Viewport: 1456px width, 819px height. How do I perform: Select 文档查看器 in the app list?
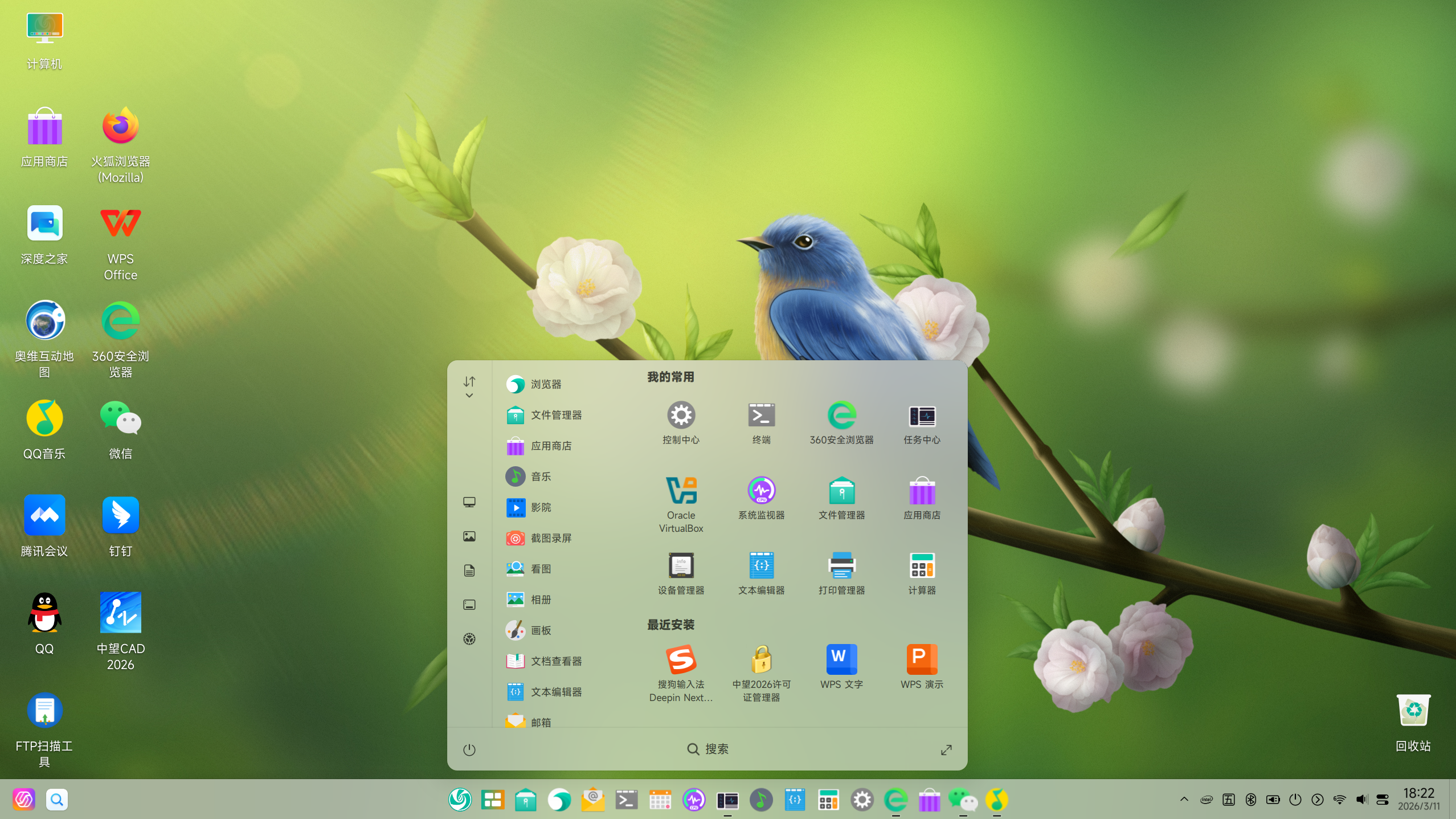point(555,661)
